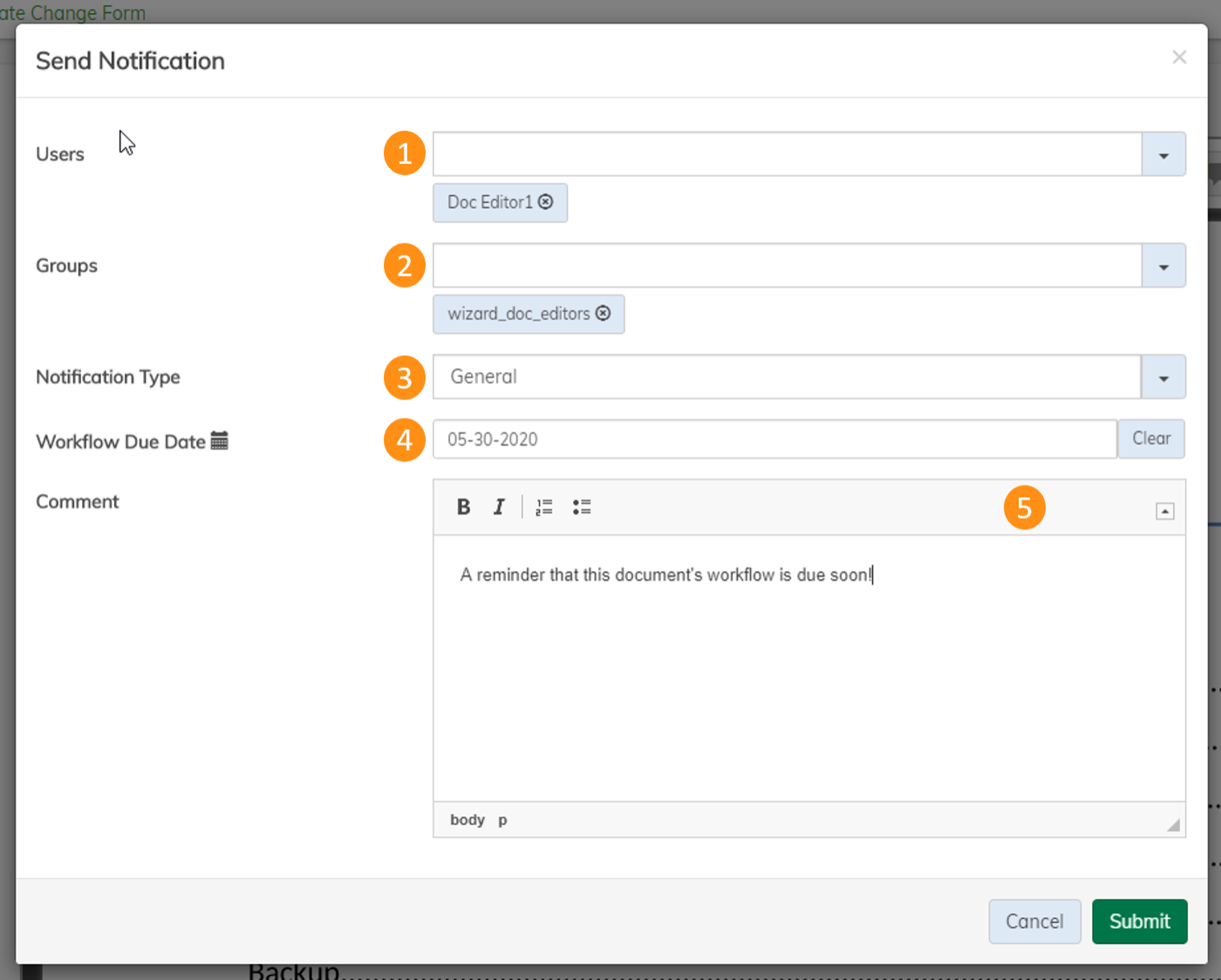Click the due date field showing 05-30-2020

[774, 439]
